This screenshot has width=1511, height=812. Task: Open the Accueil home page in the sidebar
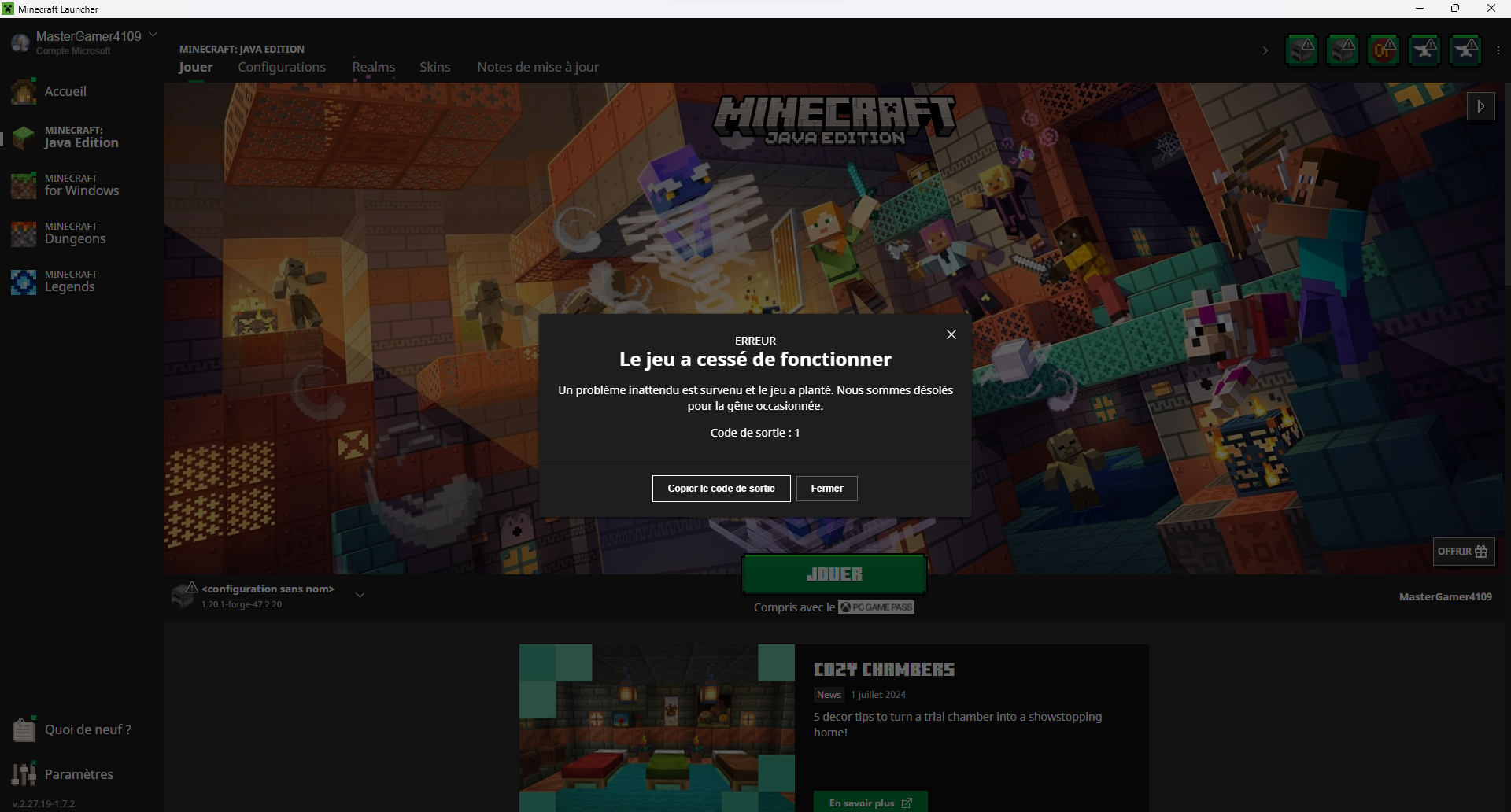pos(80,91)
